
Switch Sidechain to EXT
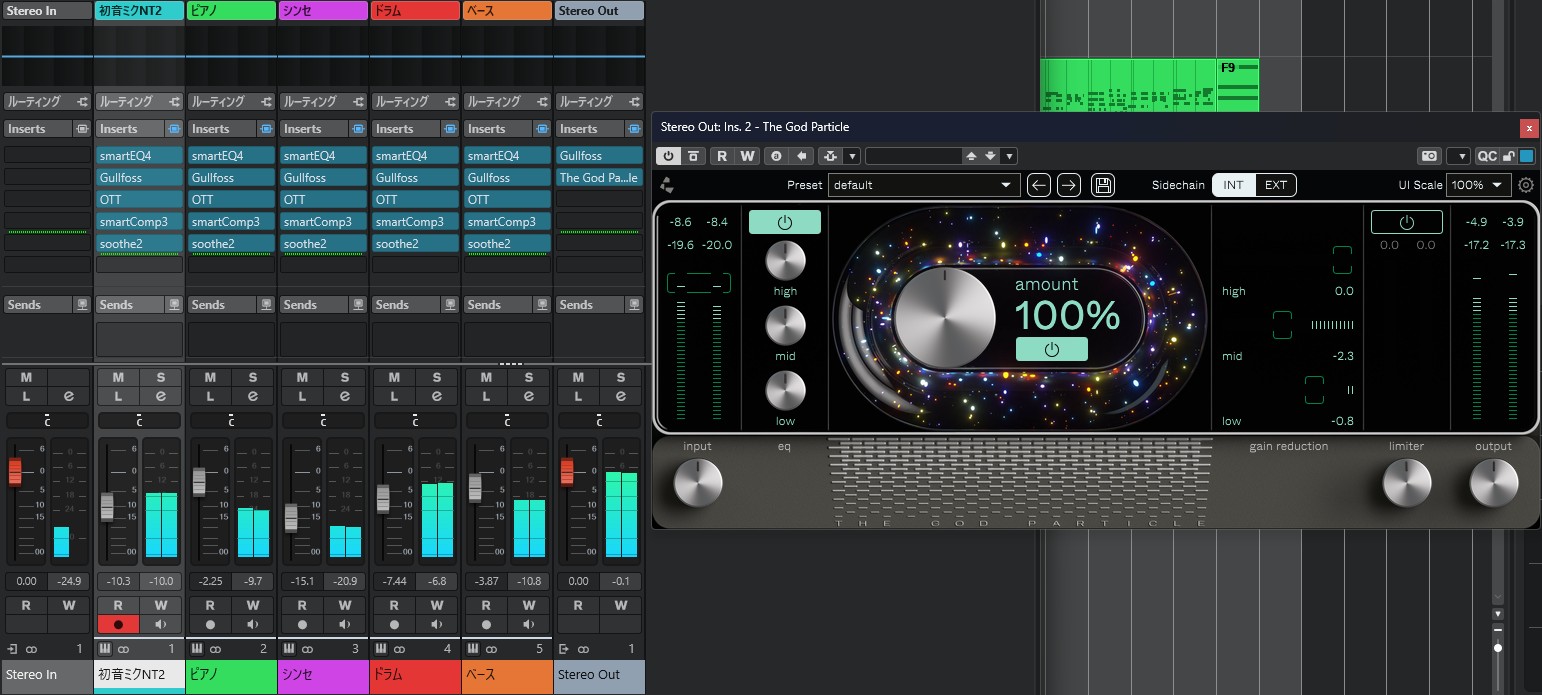click(1276, 185)
